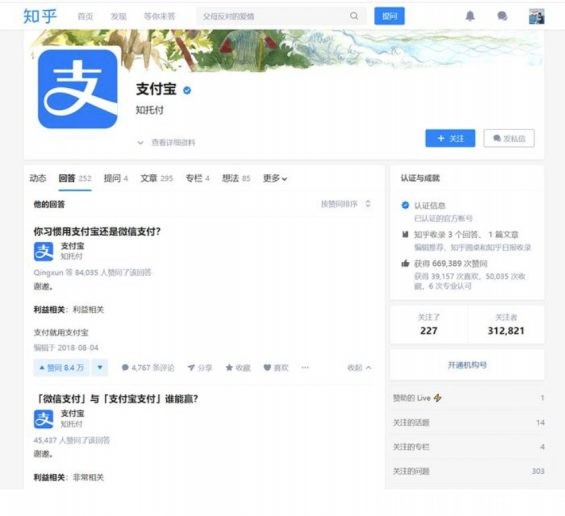Screen dimensions: 565x516
Task: Open the 关注了 227 following list
Action: click(x=429, y=324)
